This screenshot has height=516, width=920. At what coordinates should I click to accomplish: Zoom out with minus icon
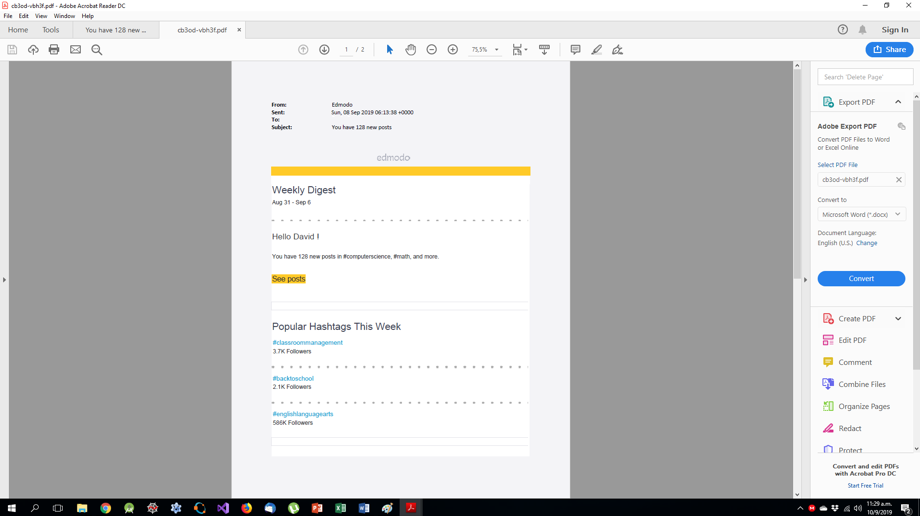pos(431,50)
